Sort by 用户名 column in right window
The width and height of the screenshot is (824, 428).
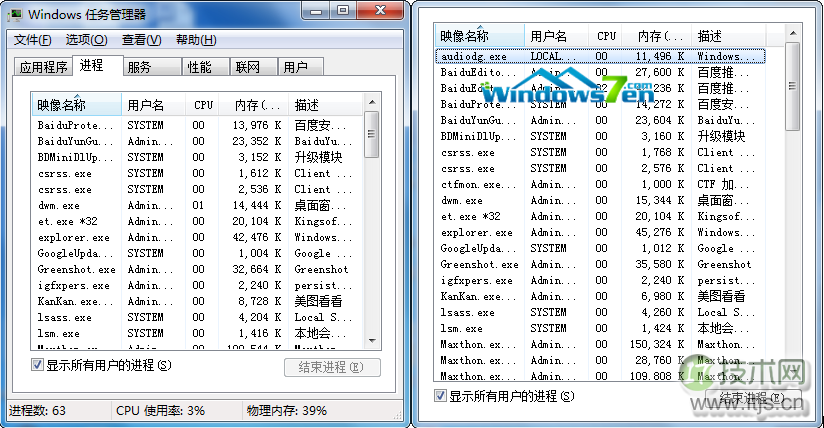pos(557,36)
